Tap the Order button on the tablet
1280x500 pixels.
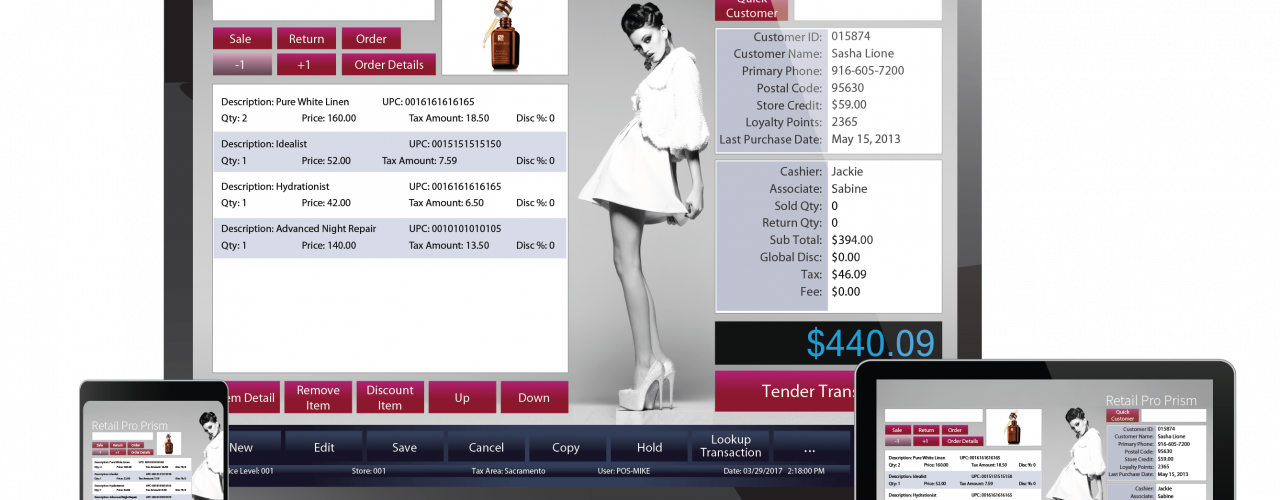(955, 430)
